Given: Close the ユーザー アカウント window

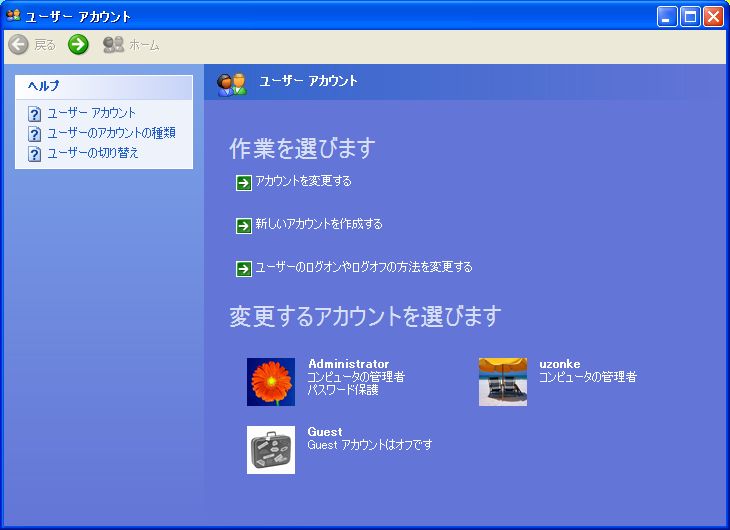Looking at the screenshot, I should [x=713, y=17].
